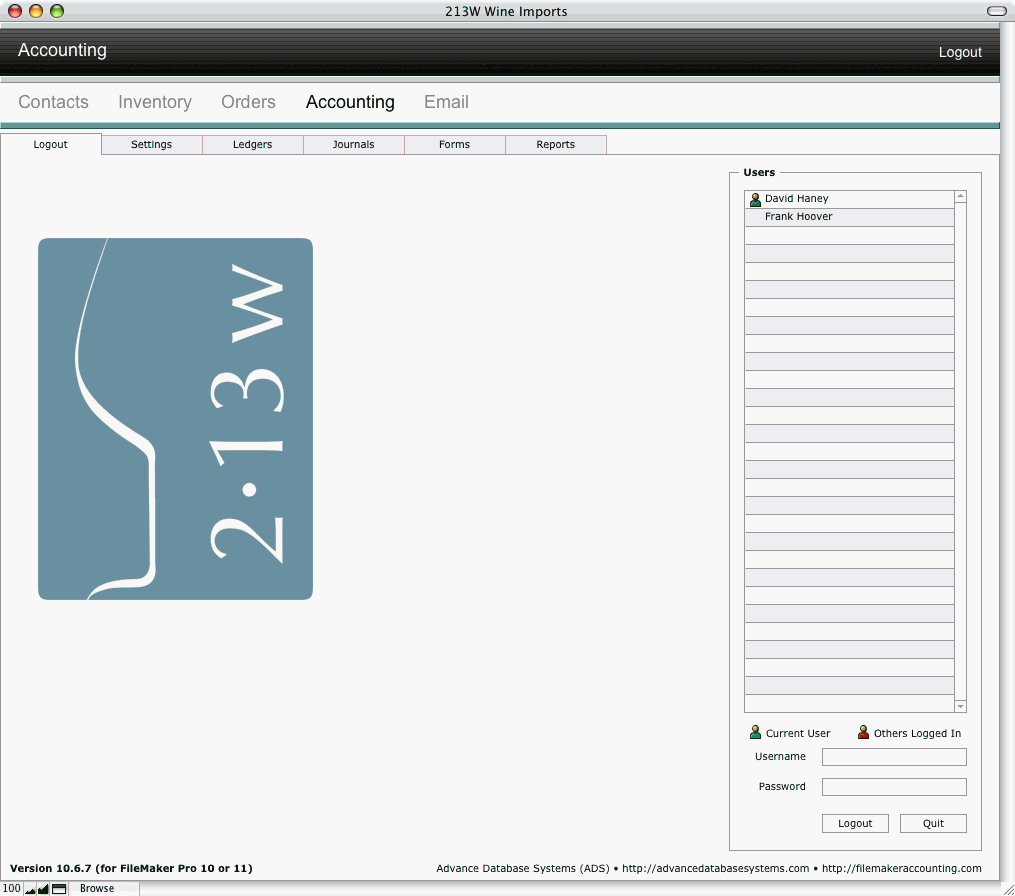Open the Contacts module

[x=53, y=102]
